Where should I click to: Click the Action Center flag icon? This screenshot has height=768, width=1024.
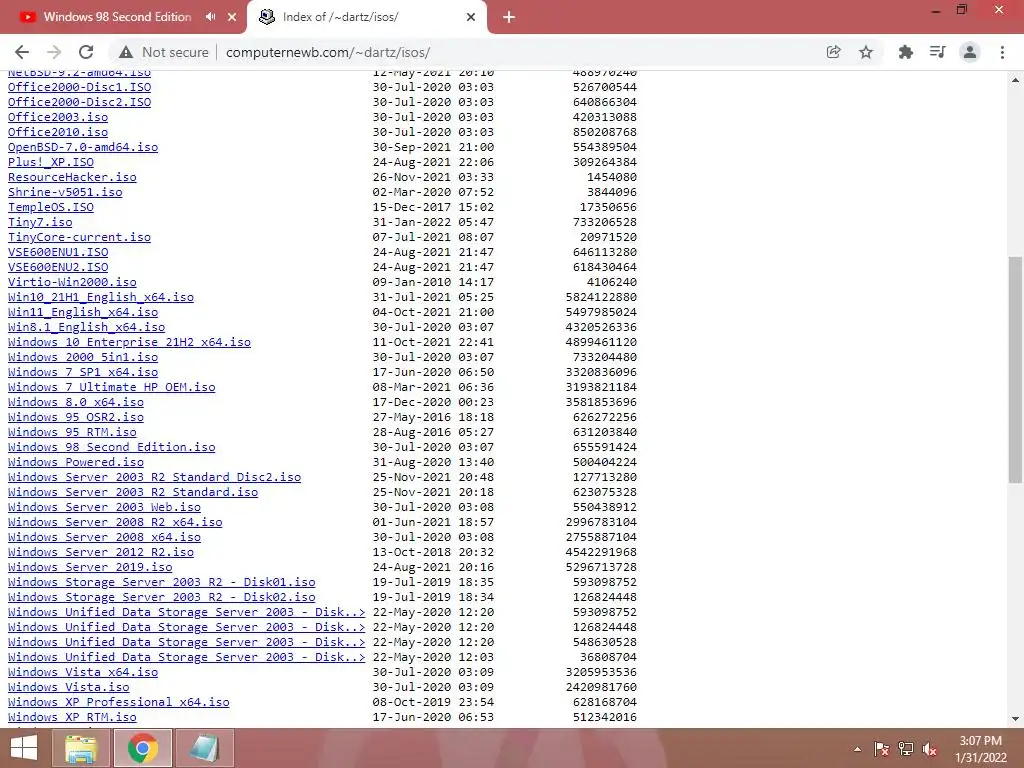[882, 749]
